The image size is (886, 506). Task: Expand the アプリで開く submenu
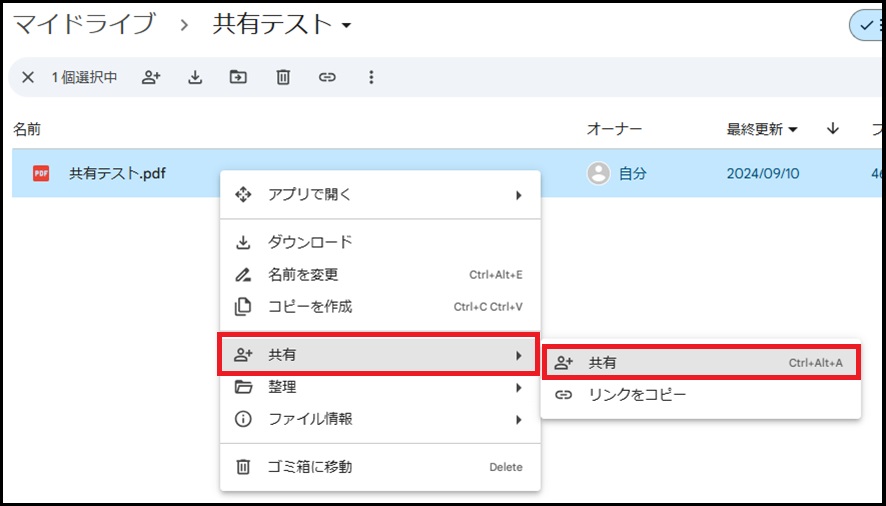(x=379, y=195)
